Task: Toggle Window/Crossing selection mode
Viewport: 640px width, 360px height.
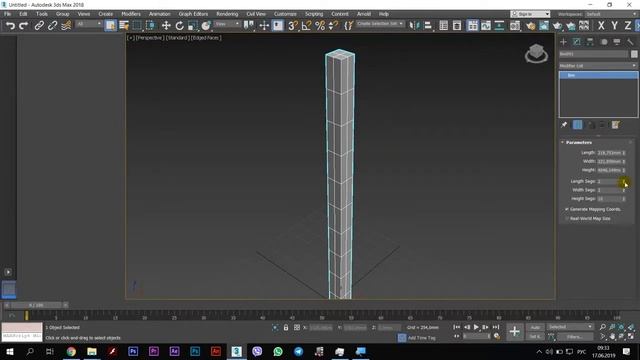Action: [151, 26]
